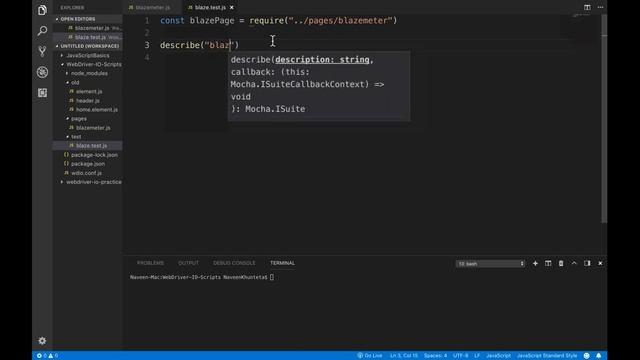
Task: Expand the JavaScriptBasics folder
Action: (x=87, y=56)
